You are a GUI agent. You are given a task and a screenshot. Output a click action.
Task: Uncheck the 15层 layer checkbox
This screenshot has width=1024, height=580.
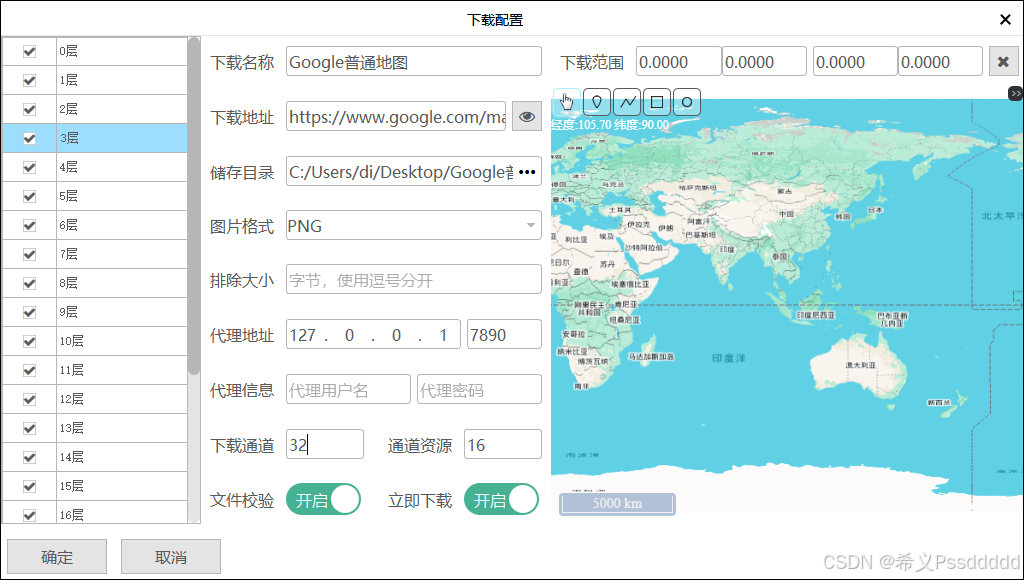click(29, 486)
